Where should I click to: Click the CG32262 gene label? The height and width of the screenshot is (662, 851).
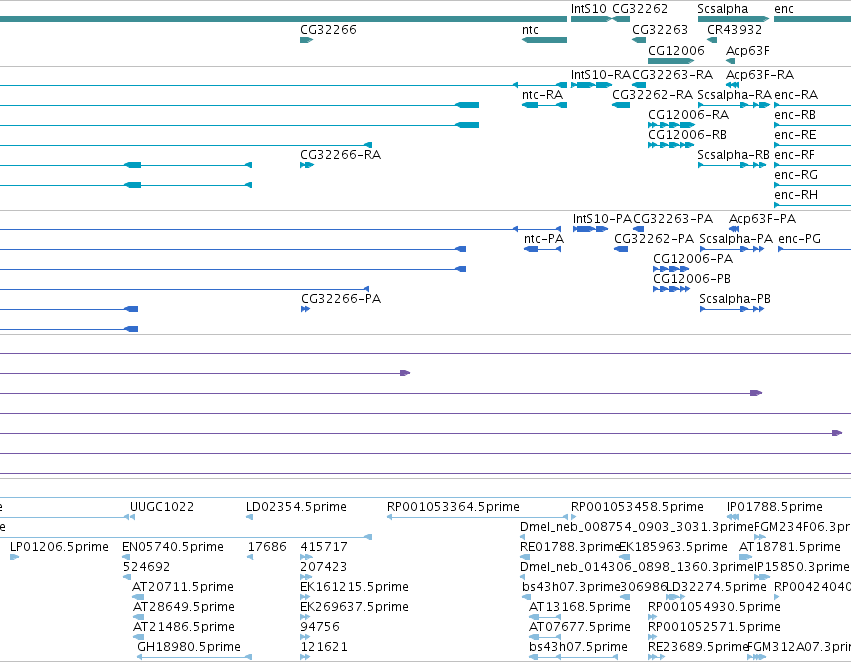click(640, 9)
